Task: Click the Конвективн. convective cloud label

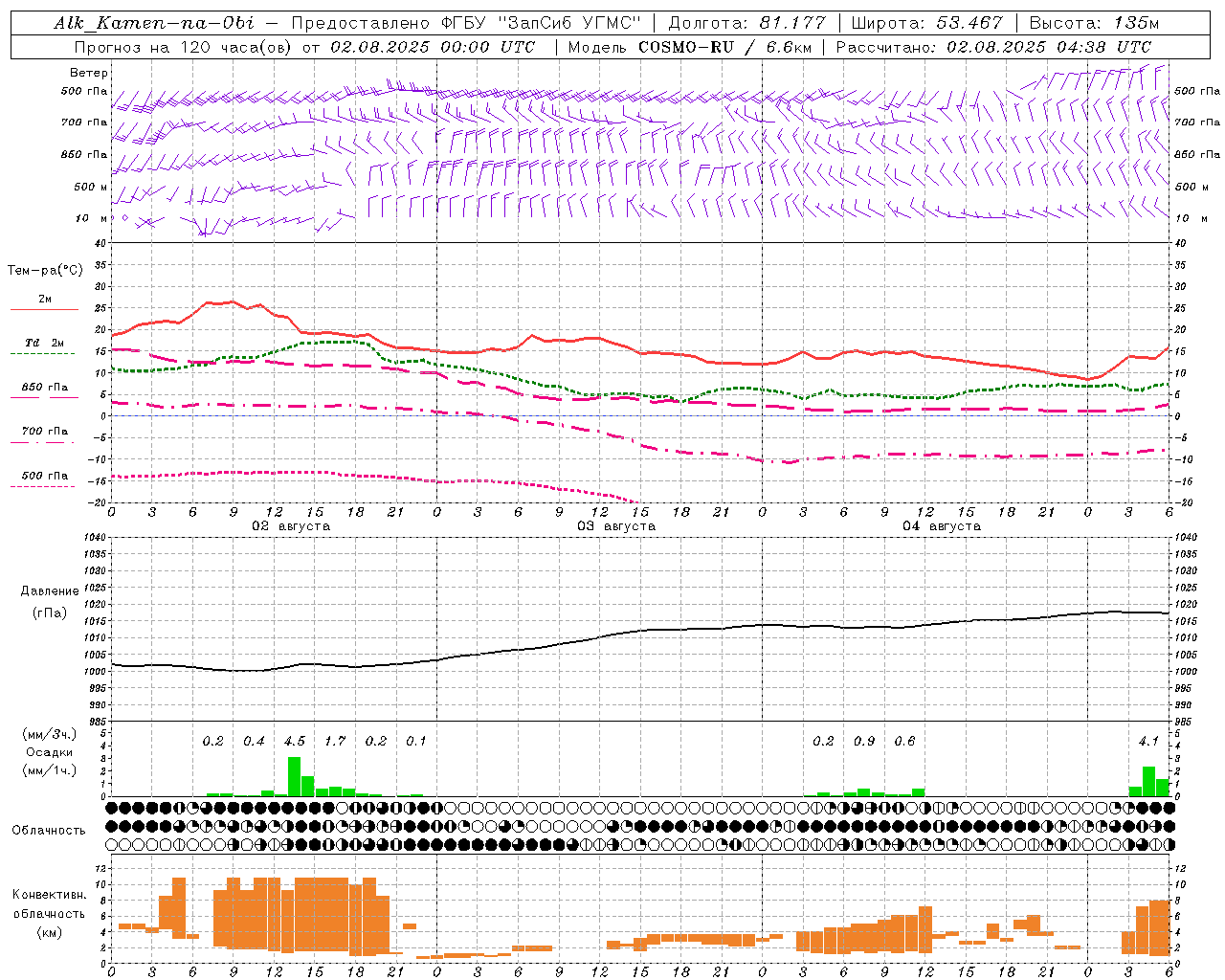Action: [49, 895]
